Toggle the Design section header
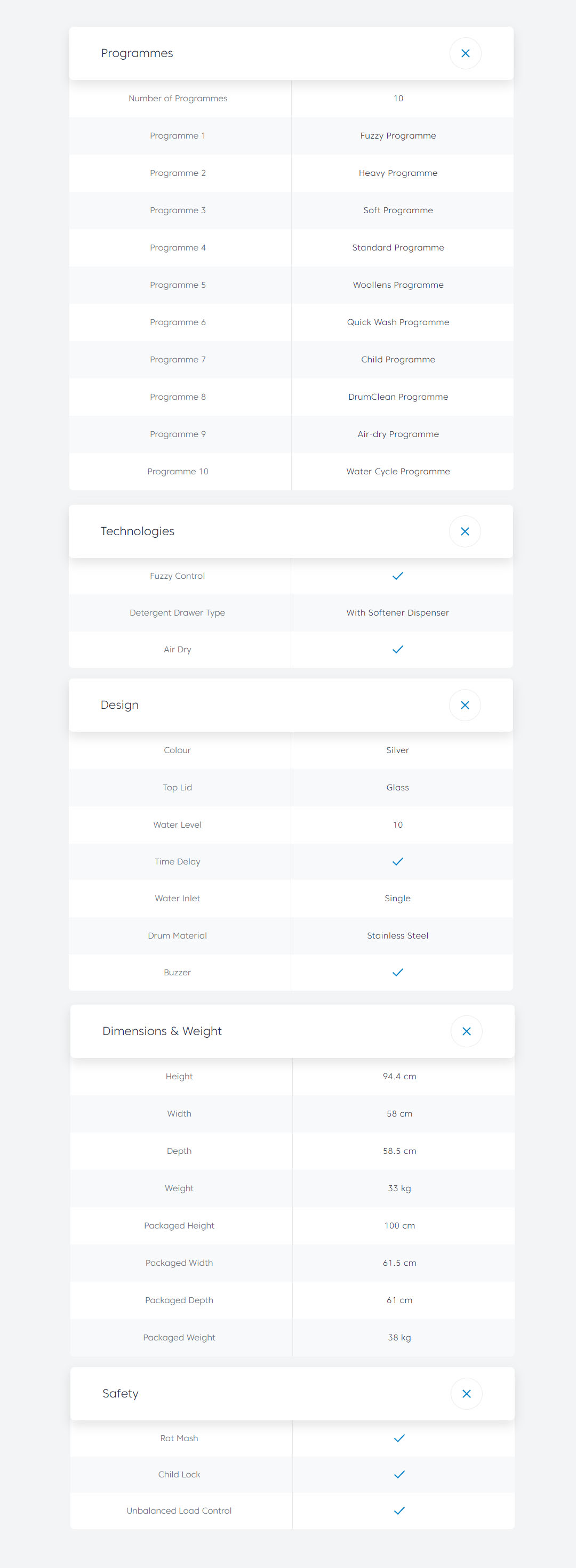Viewport: 576px width, 1568px height. click(x=120, y=705)
